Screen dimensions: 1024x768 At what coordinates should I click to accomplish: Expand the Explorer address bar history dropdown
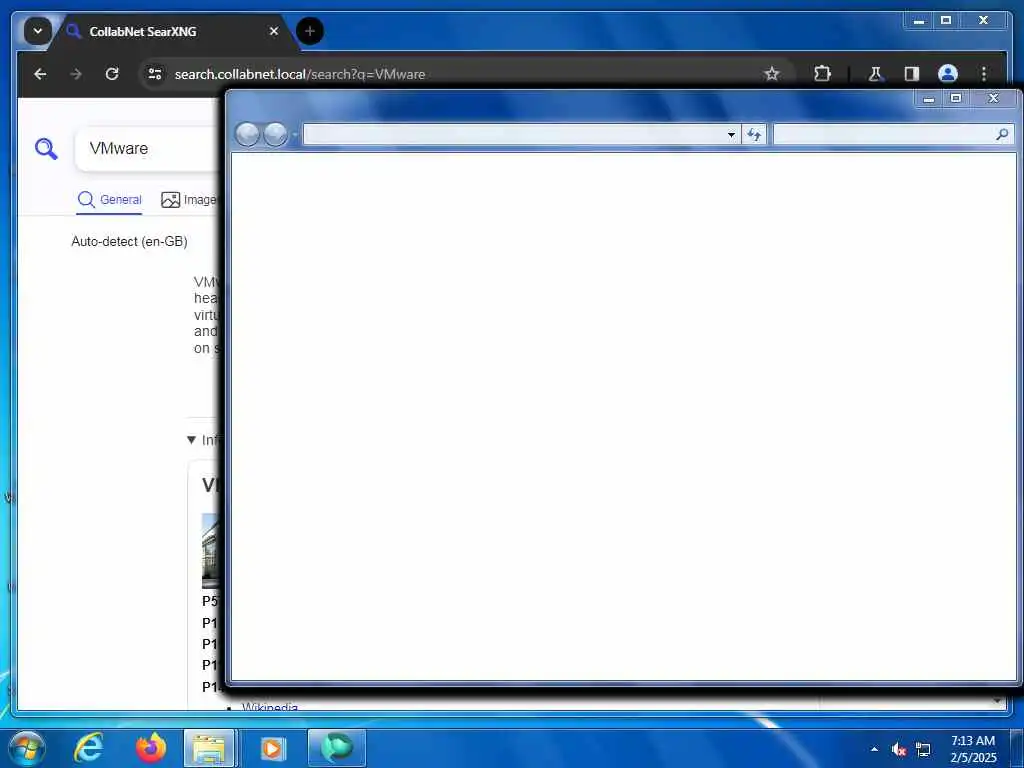tap(731, 135)
